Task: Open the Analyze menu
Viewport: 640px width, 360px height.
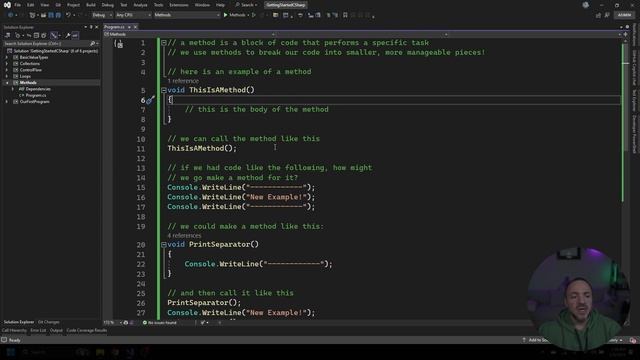Action: pyautogui.click(x=140, y=5)
